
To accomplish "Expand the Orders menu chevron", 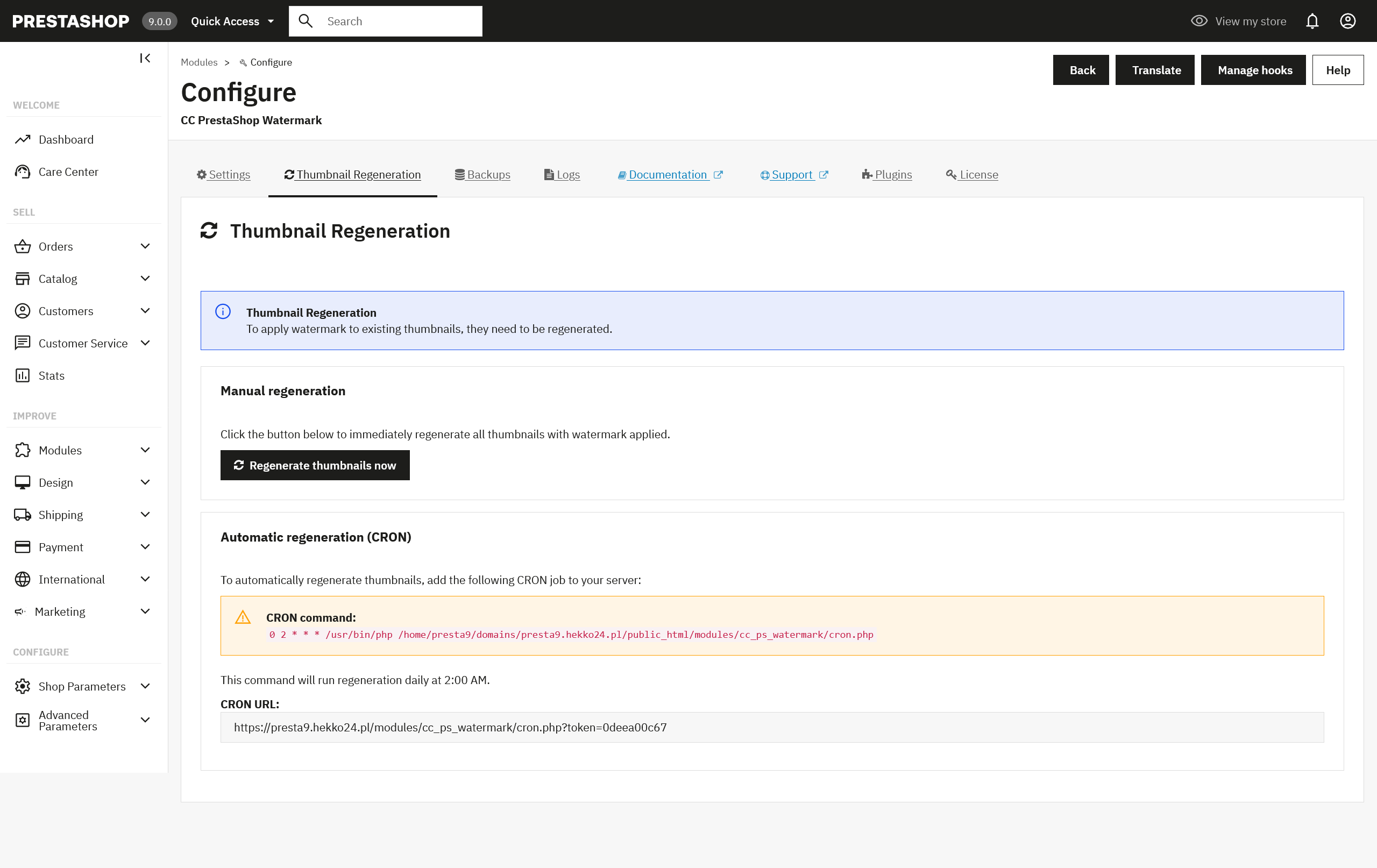I will tap(145, 246).
